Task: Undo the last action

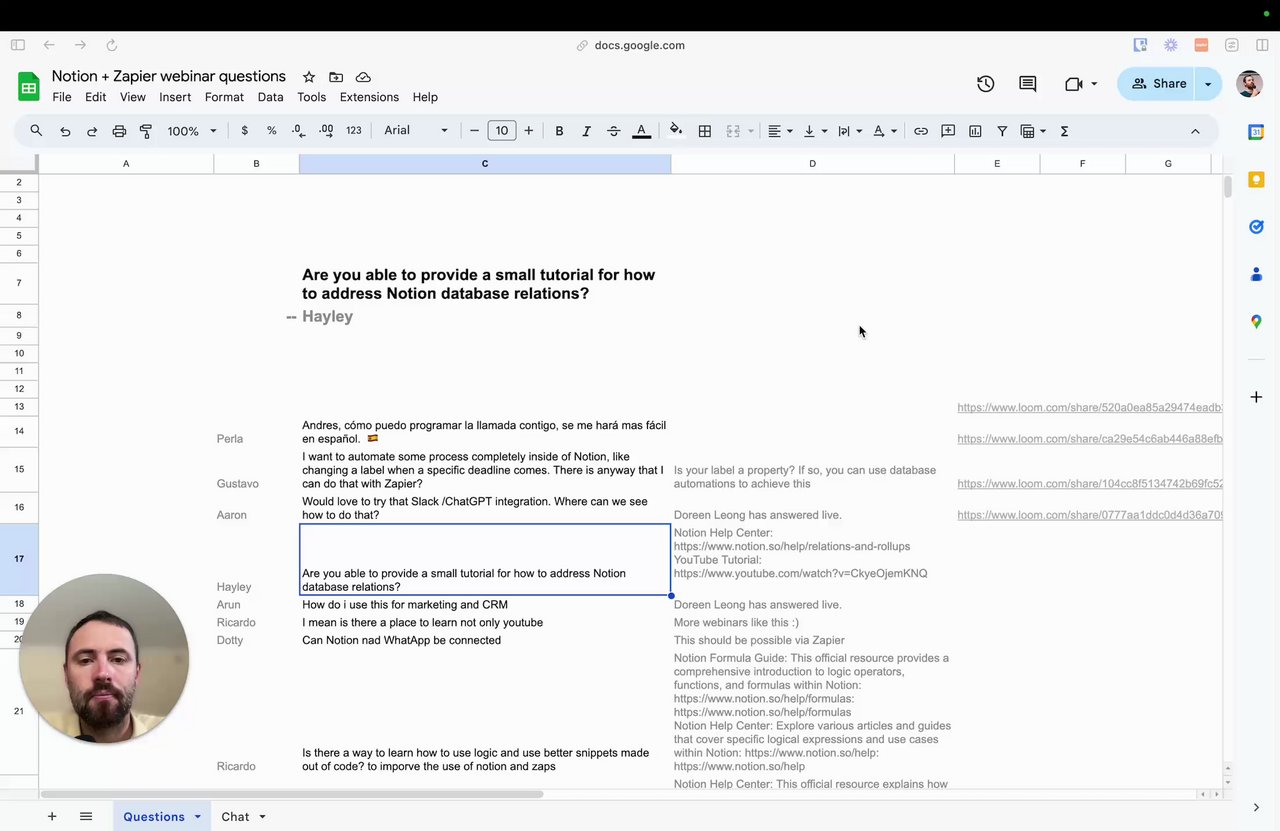Action: click(65, 131)
